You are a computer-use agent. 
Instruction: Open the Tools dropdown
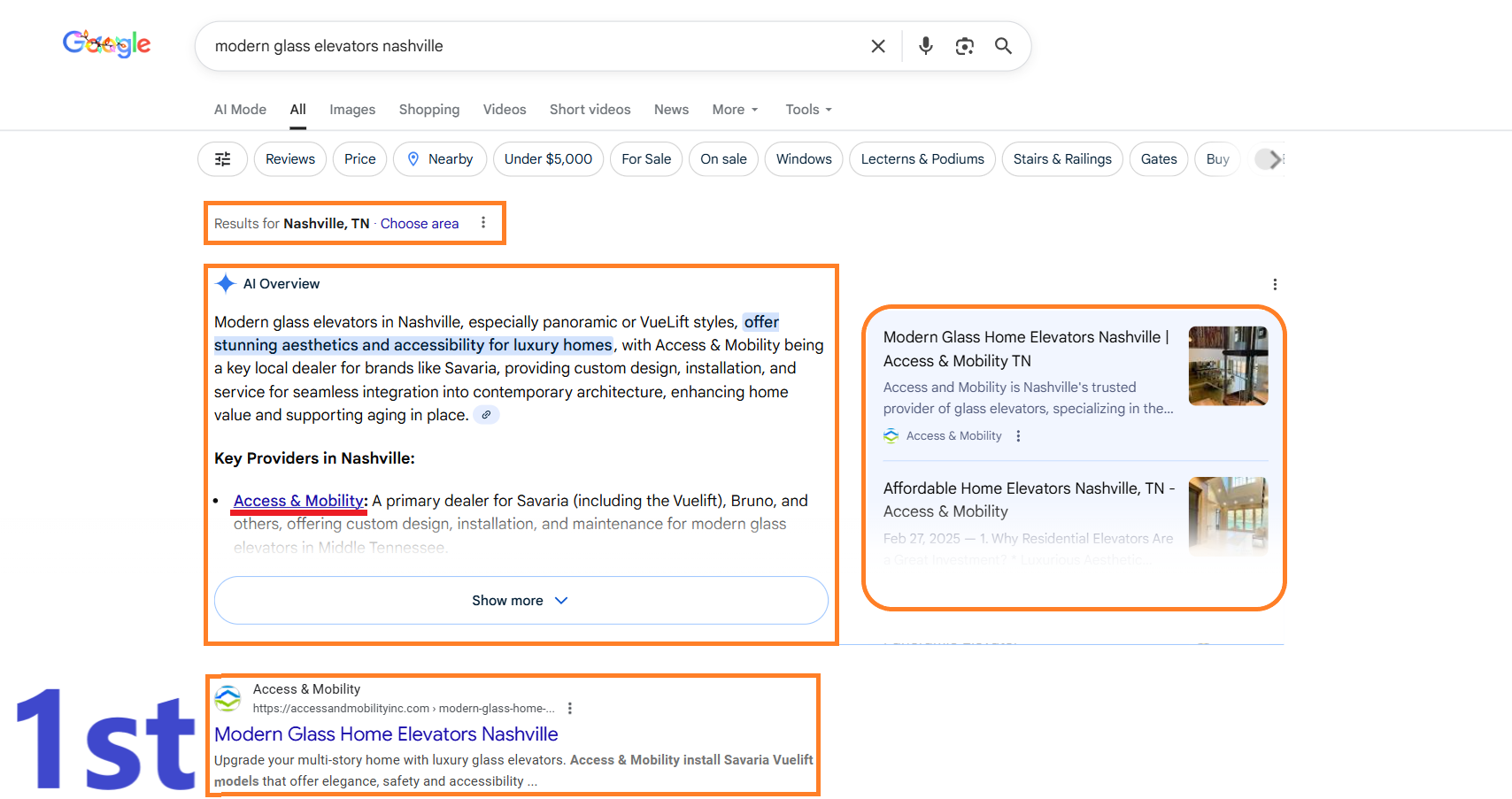click(x=809, y=110)
